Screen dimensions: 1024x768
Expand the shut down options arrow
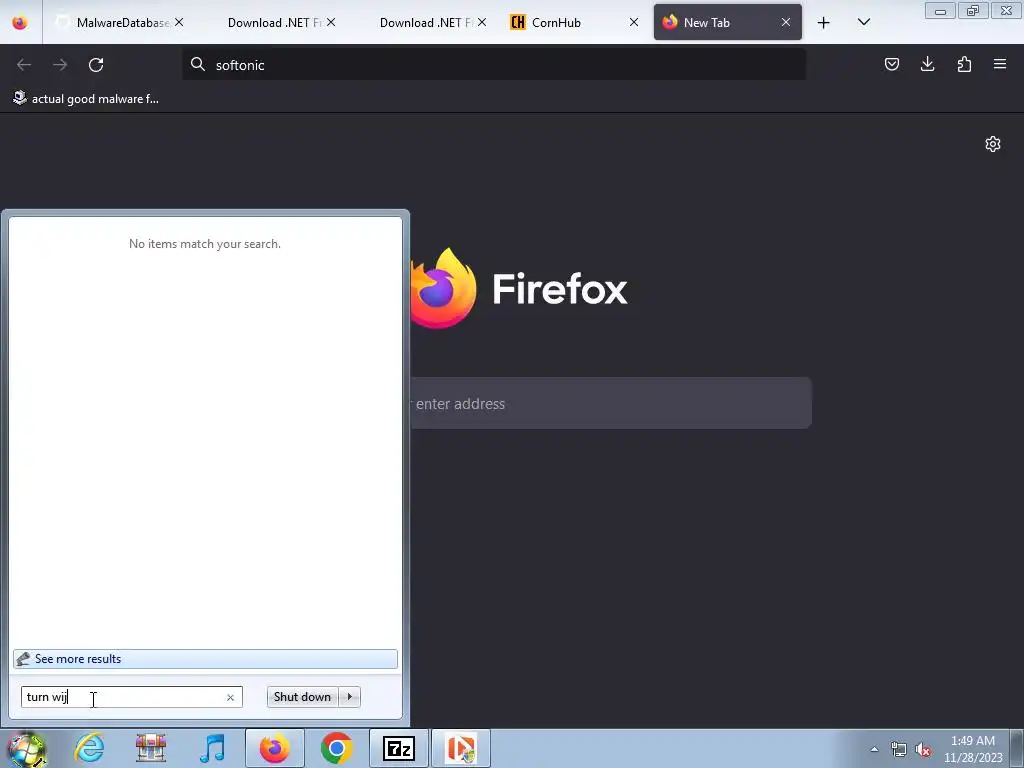pyautogui.click(x=350, y=697)
